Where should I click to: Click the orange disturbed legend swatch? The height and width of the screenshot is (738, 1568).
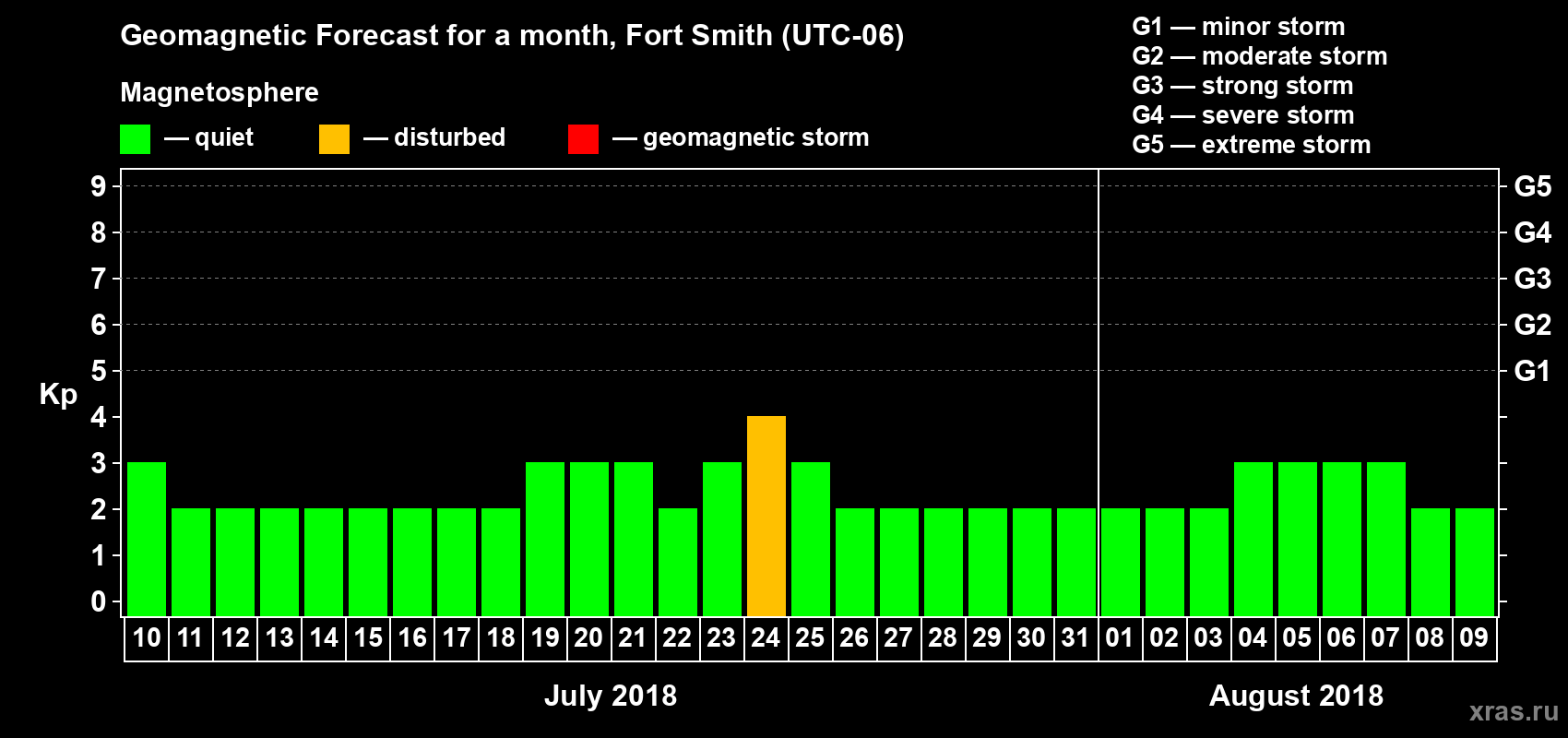[x=334, y=139]
